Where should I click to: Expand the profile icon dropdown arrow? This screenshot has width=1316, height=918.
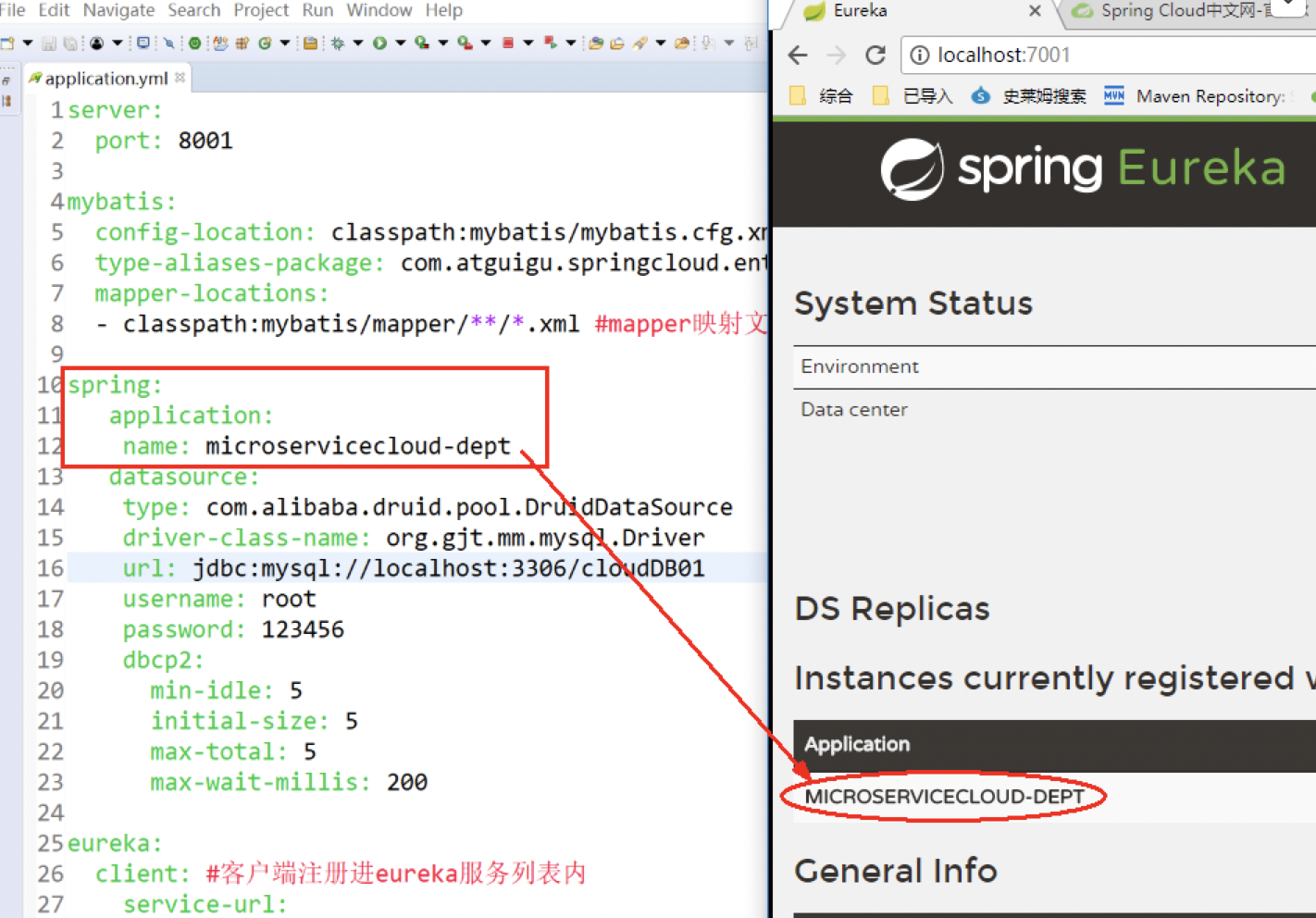coord(118,43)
